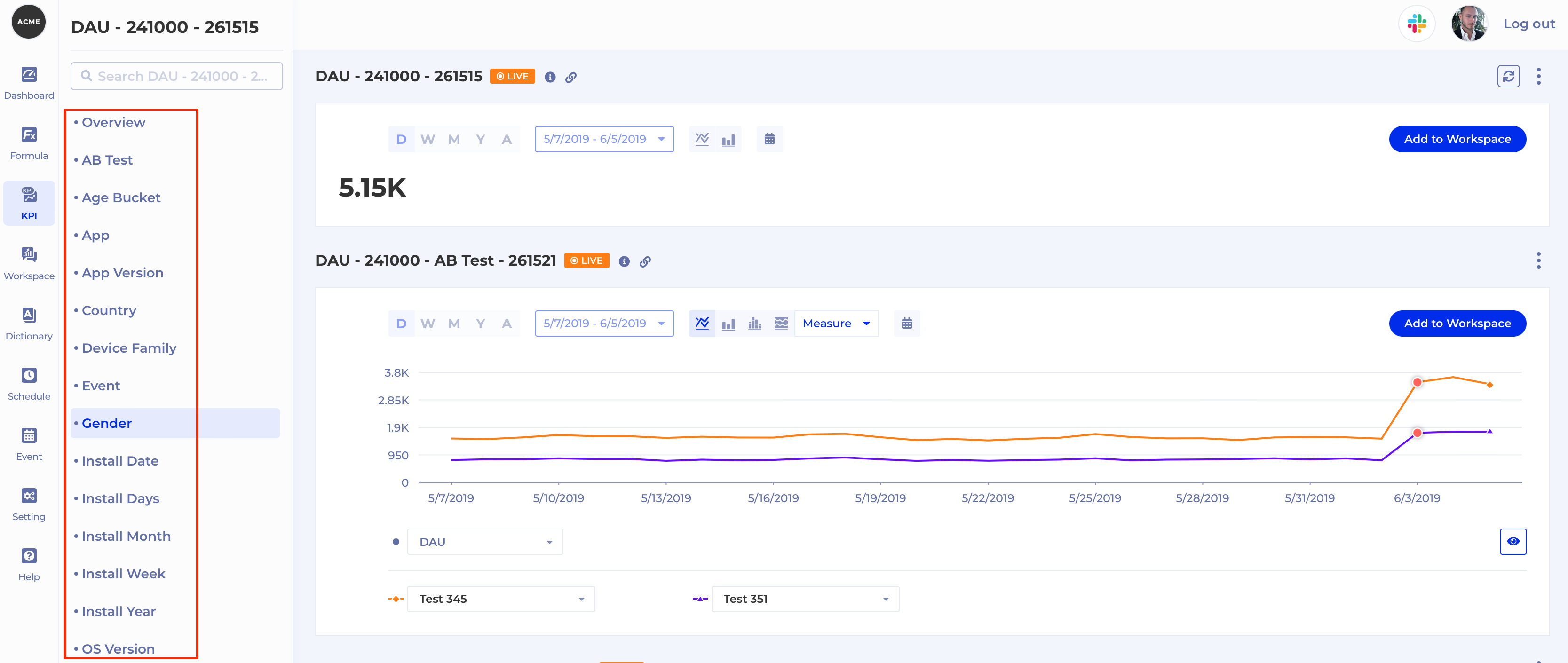The height and width of the screenshot is (663, 1568).
Task: Click the info icon beside AB Test title
Action: (x=624, y=262)
